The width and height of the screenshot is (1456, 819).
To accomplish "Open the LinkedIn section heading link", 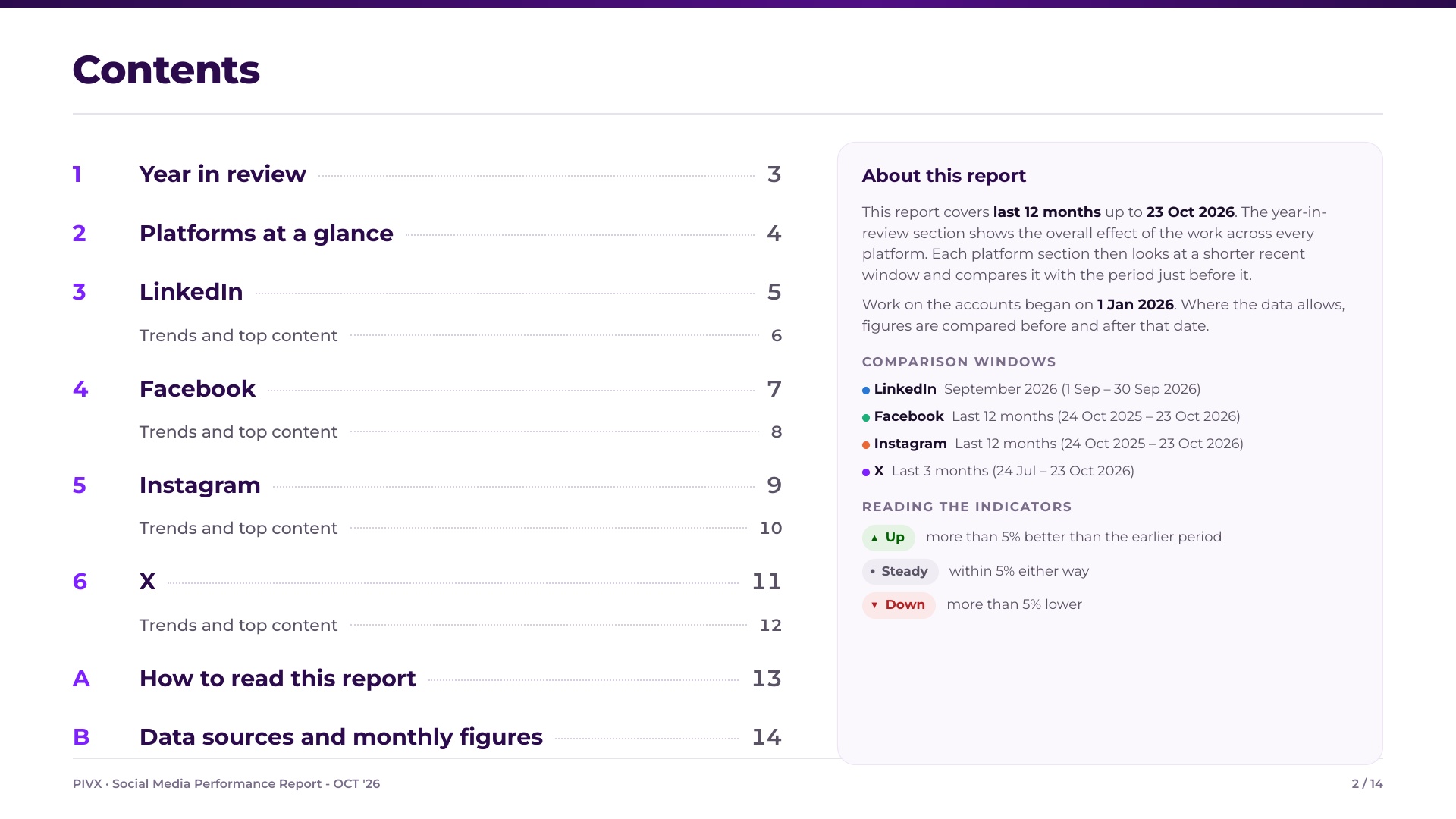I will point(427,292).
